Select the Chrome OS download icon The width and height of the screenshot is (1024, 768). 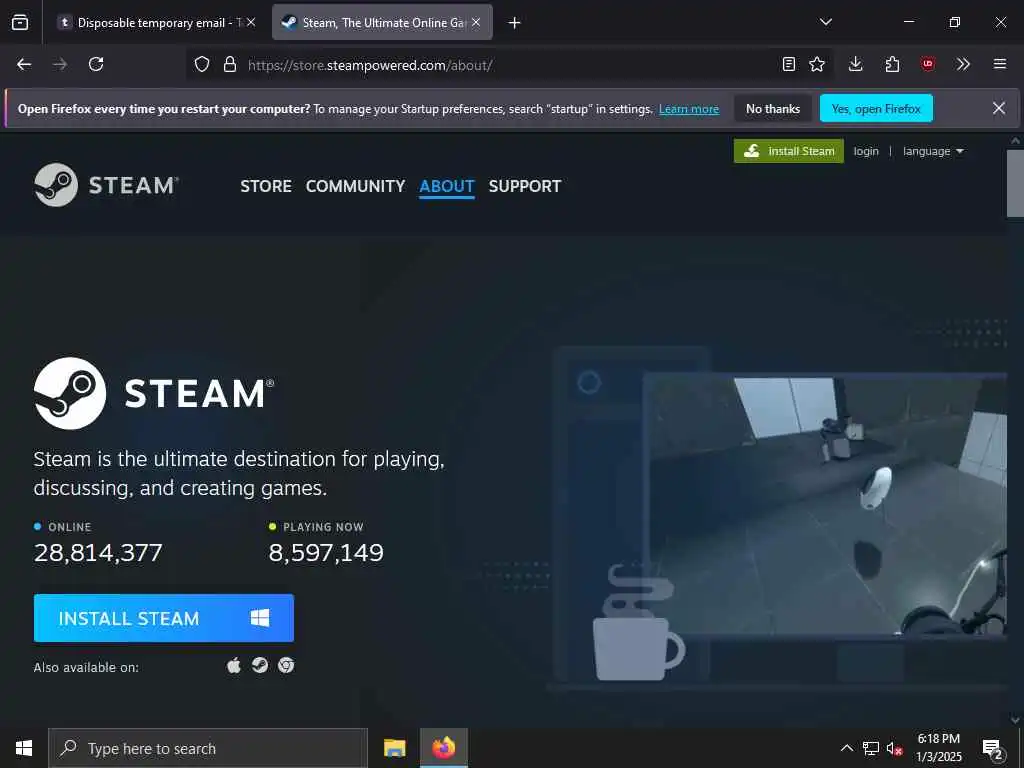coord(286,665)
